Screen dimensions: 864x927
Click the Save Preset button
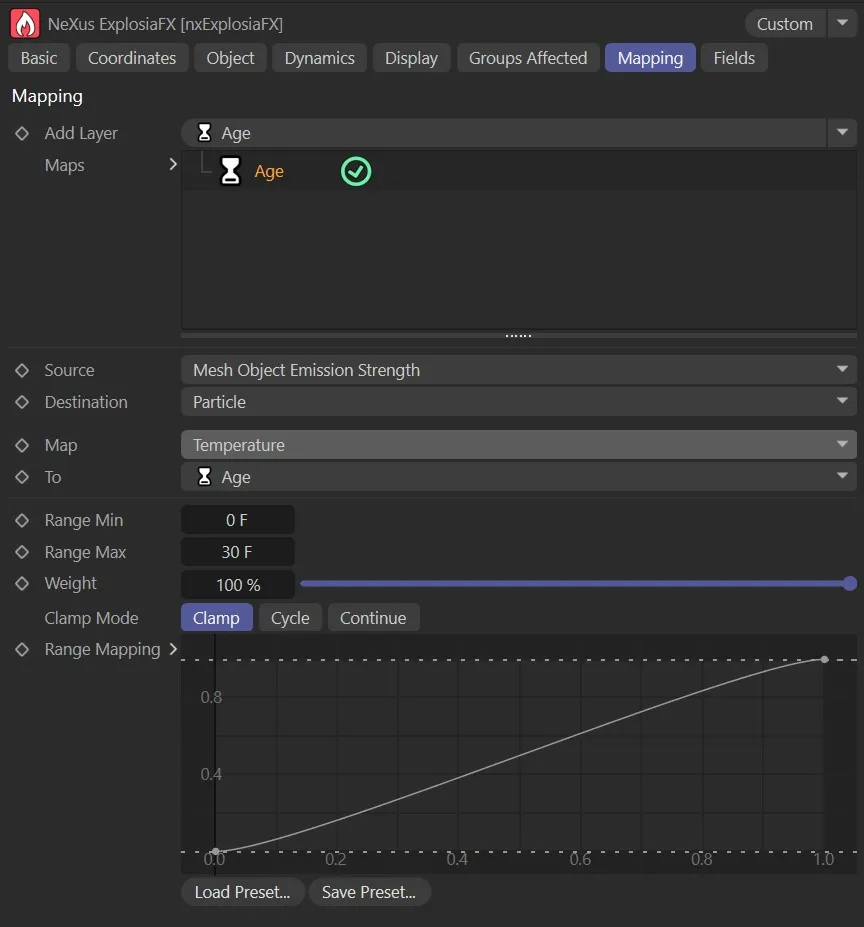point(370,891)
